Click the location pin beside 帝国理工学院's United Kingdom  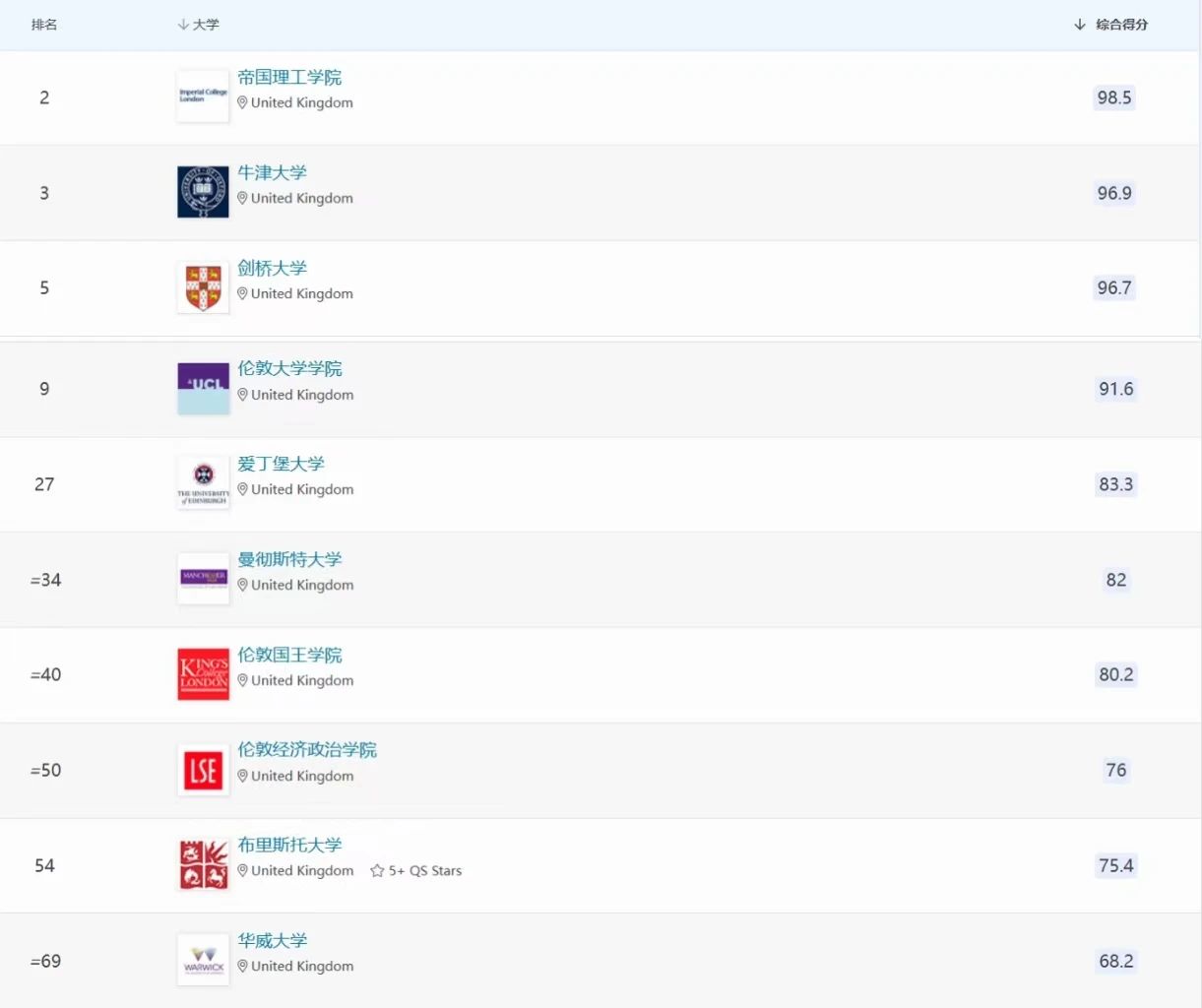[242, 102]
